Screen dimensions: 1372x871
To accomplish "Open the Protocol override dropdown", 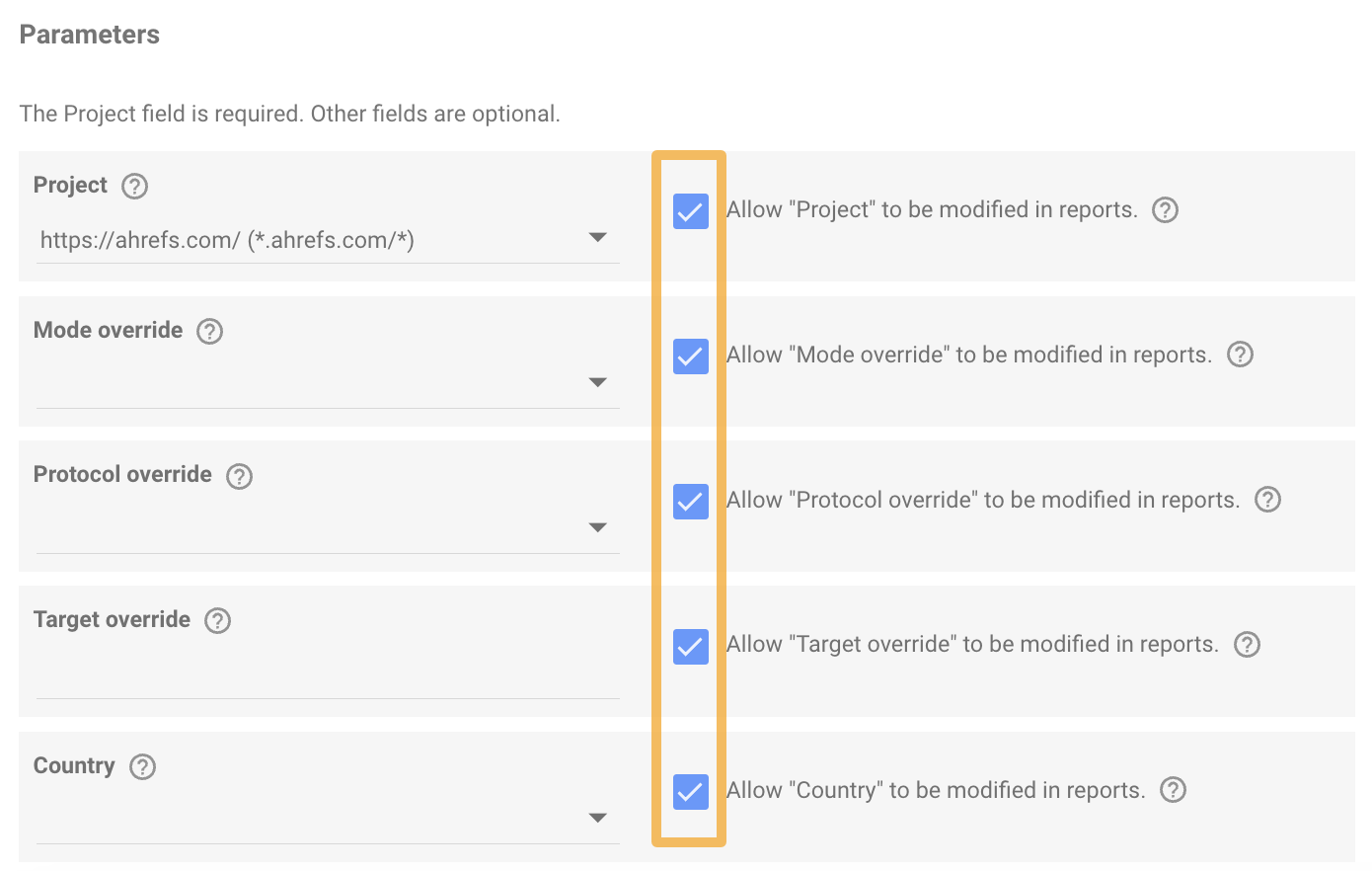I will 326,528.
